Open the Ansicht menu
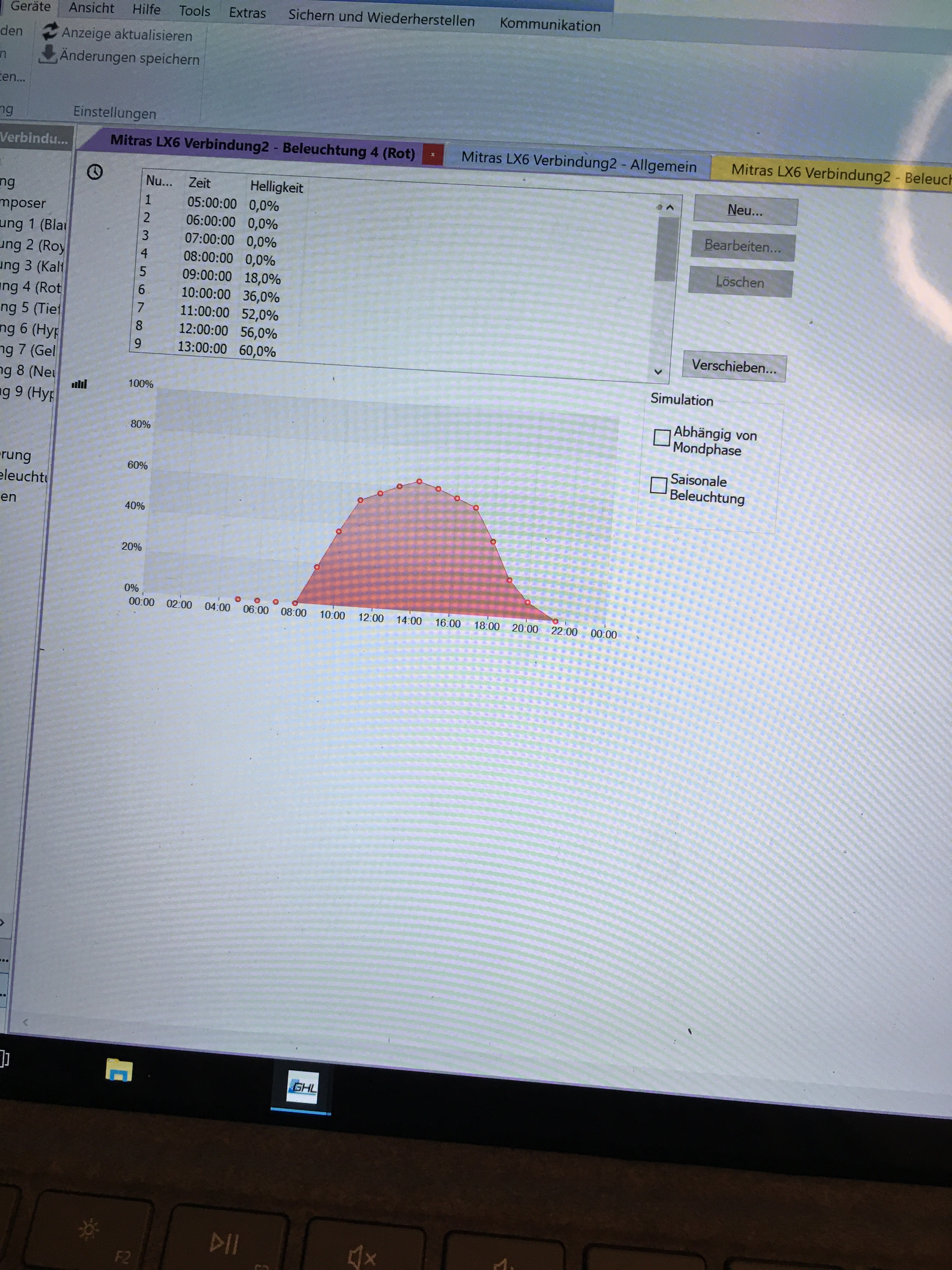 point(91,8)
